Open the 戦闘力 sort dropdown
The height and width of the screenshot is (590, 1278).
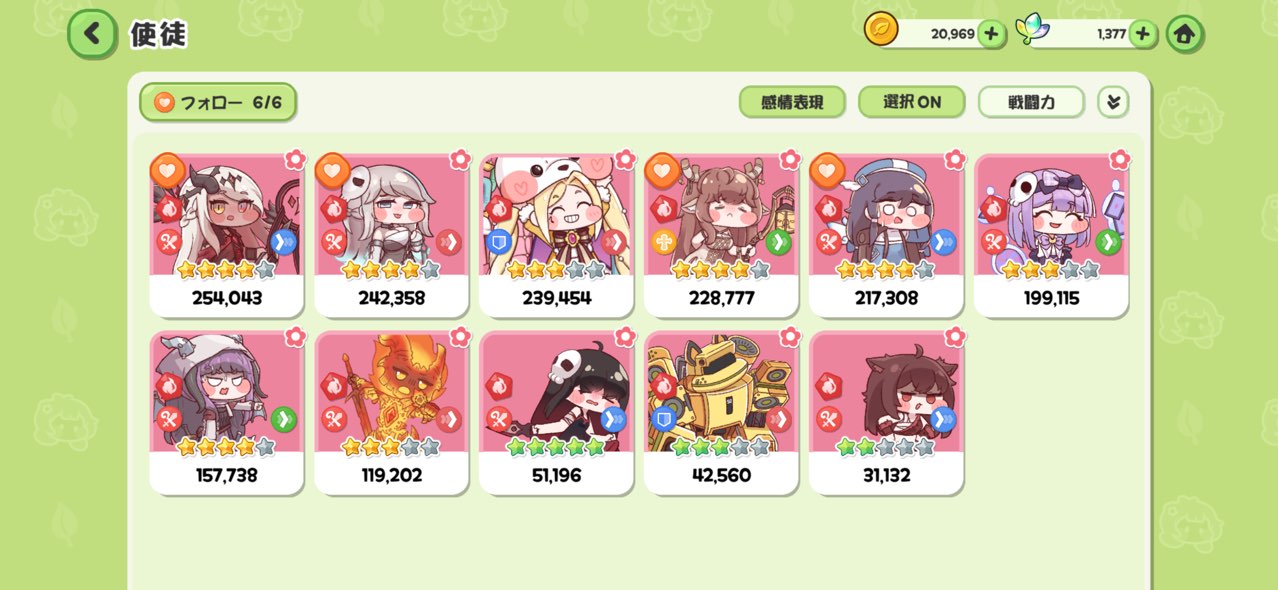click(x=1031, y=102)
